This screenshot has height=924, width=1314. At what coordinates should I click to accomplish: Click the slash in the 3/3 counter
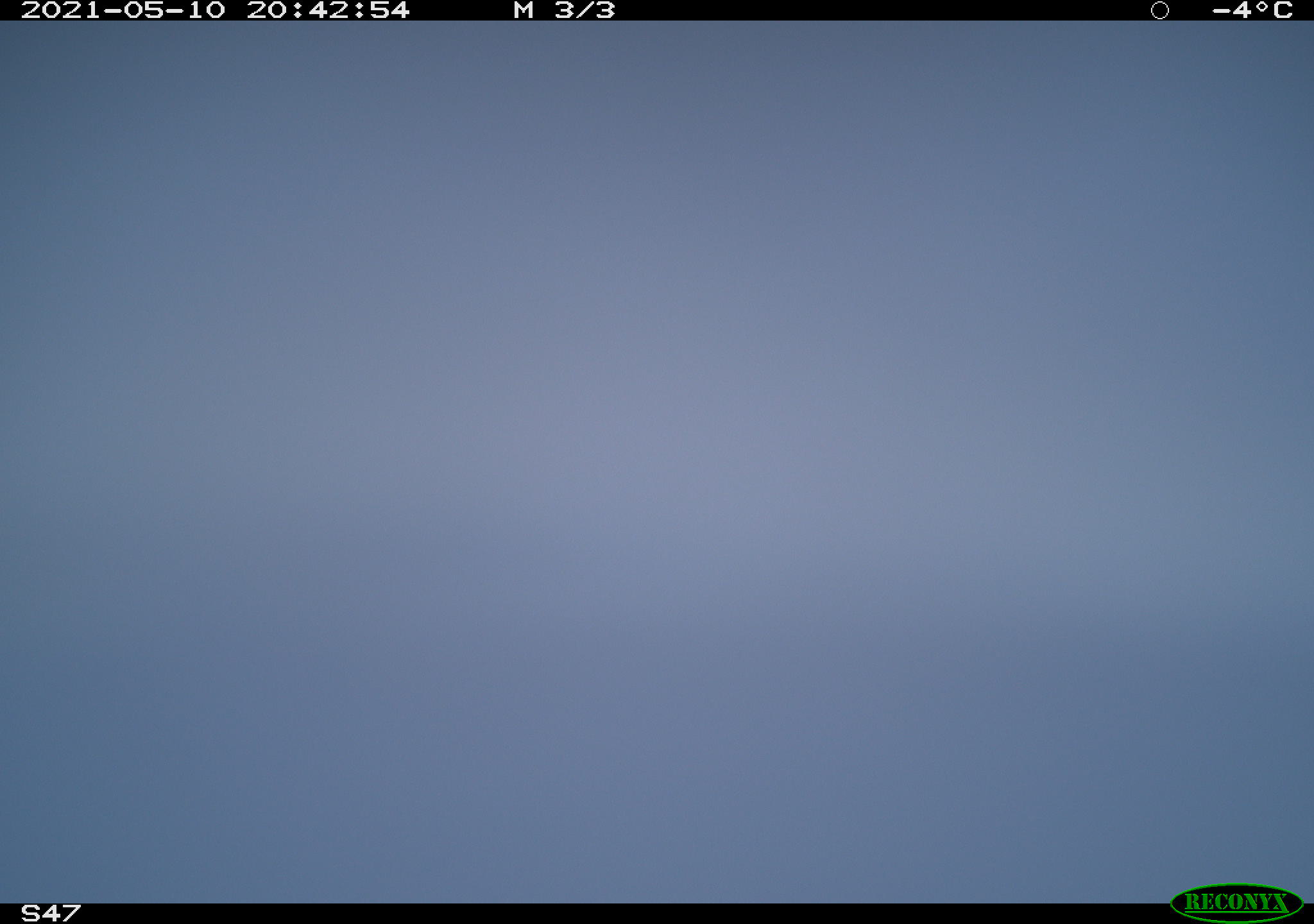pos(584,10)
